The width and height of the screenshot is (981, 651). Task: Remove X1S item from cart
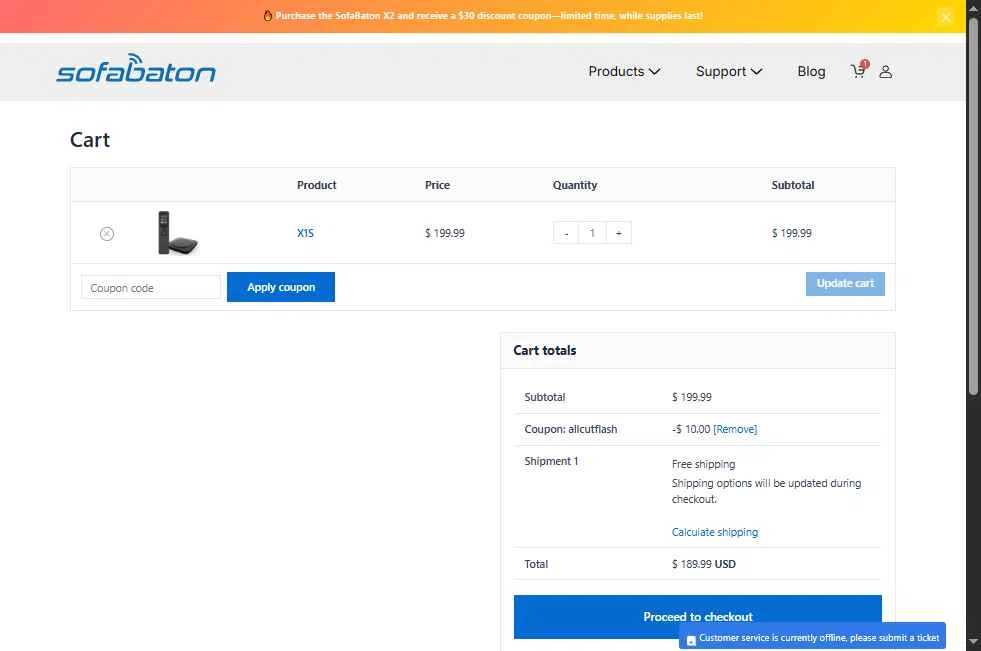pos(107,233)
